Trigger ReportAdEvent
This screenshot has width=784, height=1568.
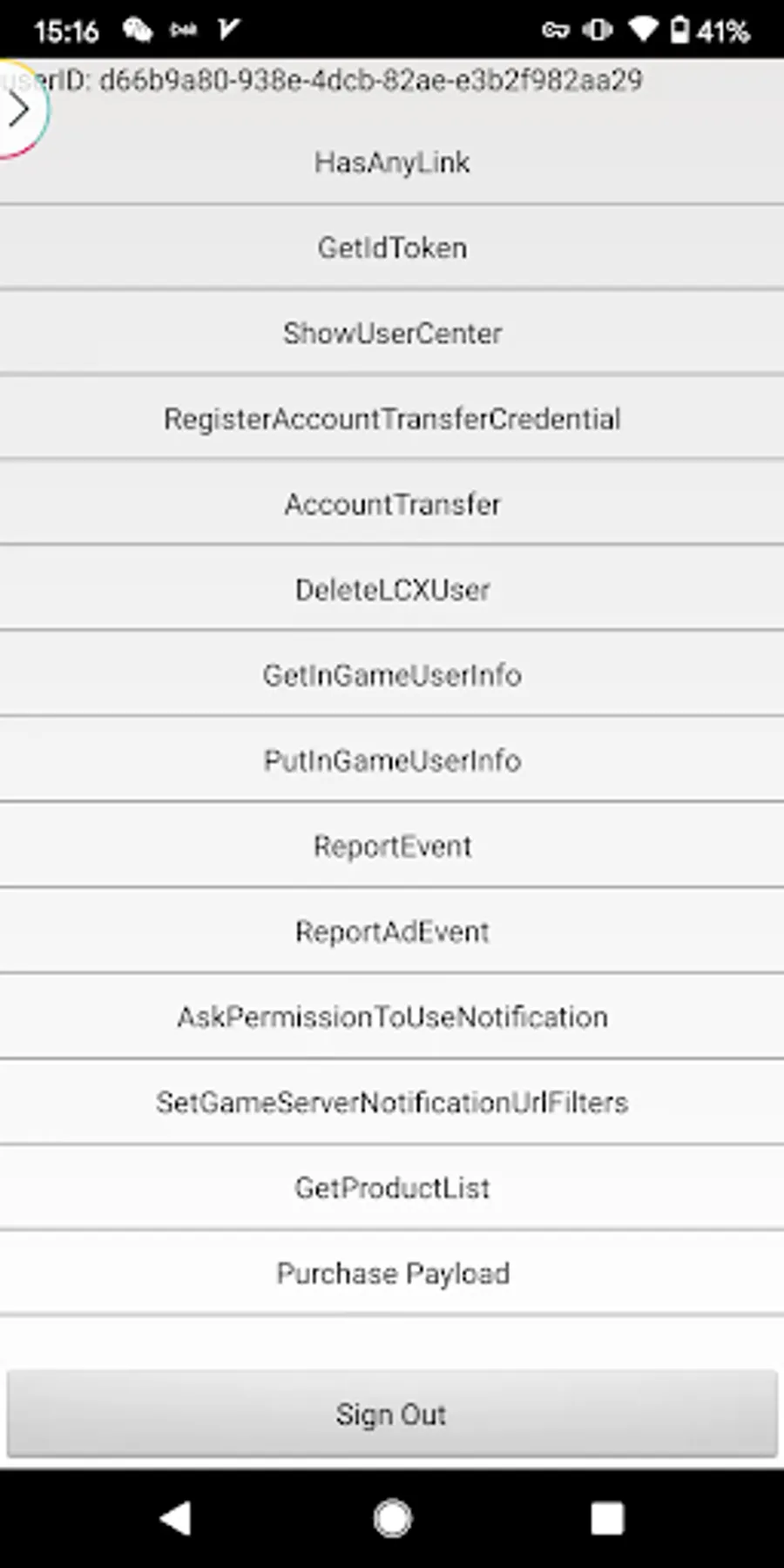click(x=392, y=932)
